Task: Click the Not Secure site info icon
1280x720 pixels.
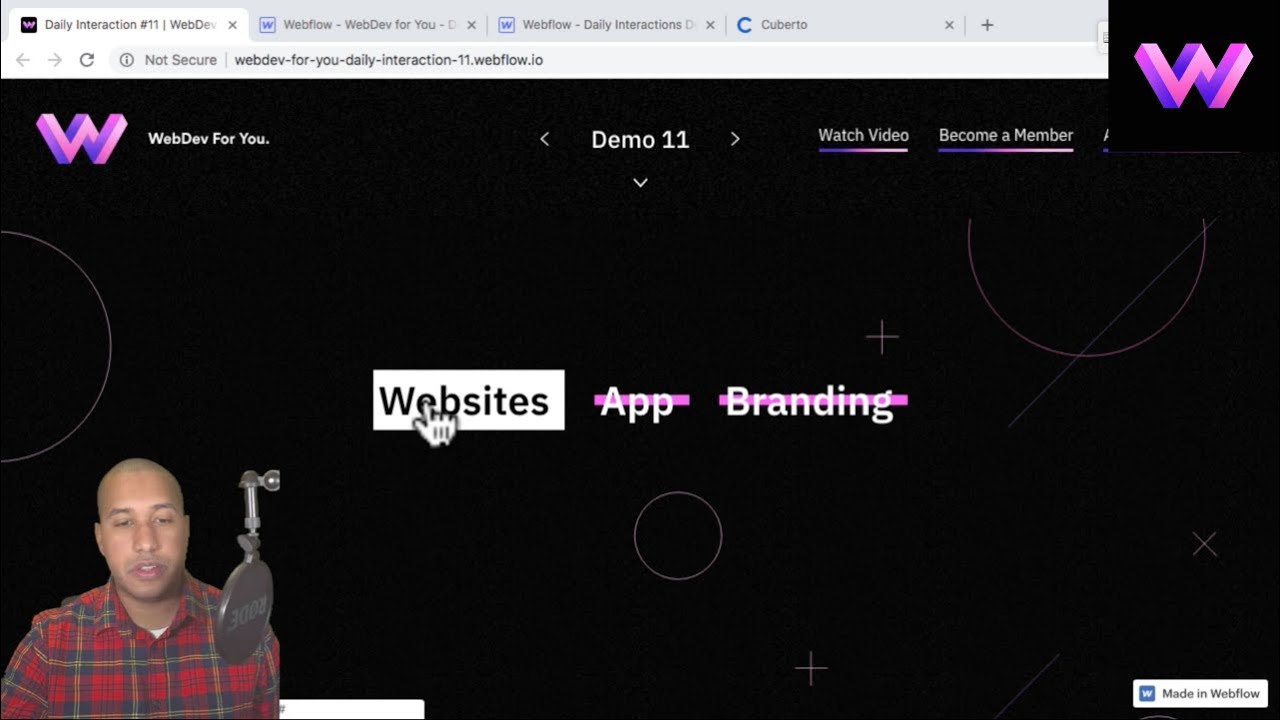Action: (127, 60)
